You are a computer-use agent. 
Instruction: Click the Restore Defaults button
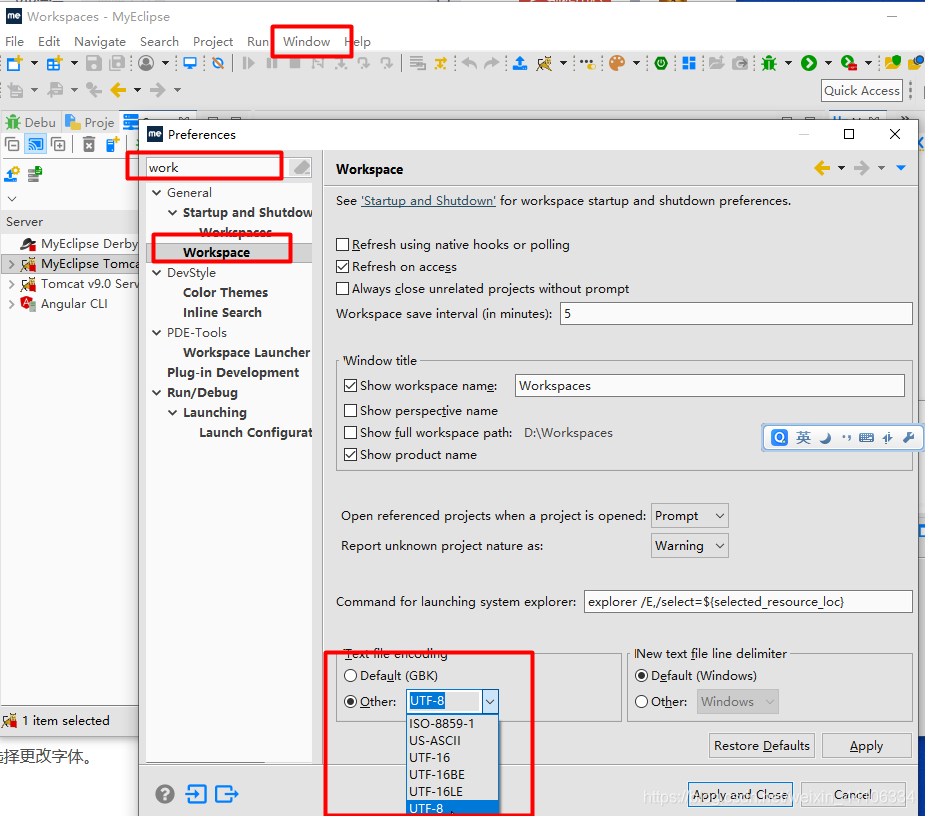[762, 746]
